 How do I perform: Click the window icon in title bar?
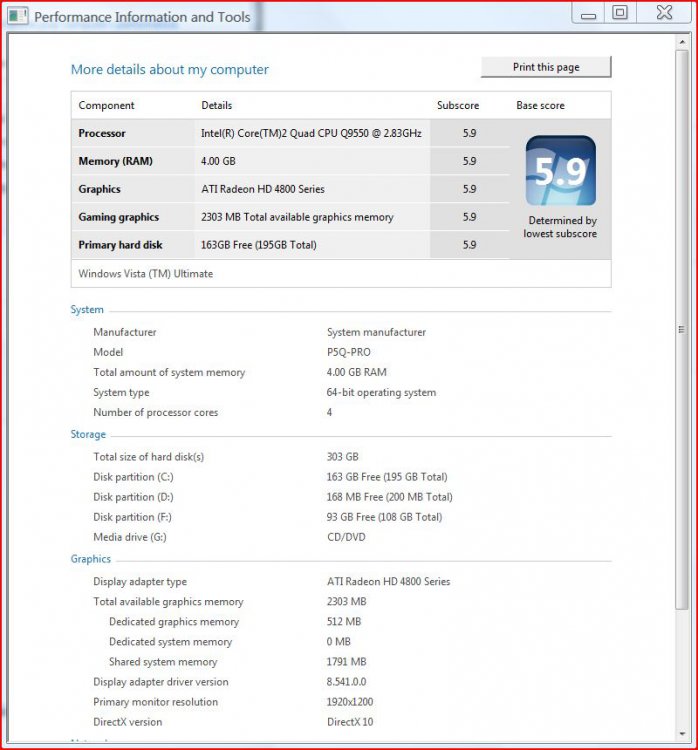(x=18, y=16)
